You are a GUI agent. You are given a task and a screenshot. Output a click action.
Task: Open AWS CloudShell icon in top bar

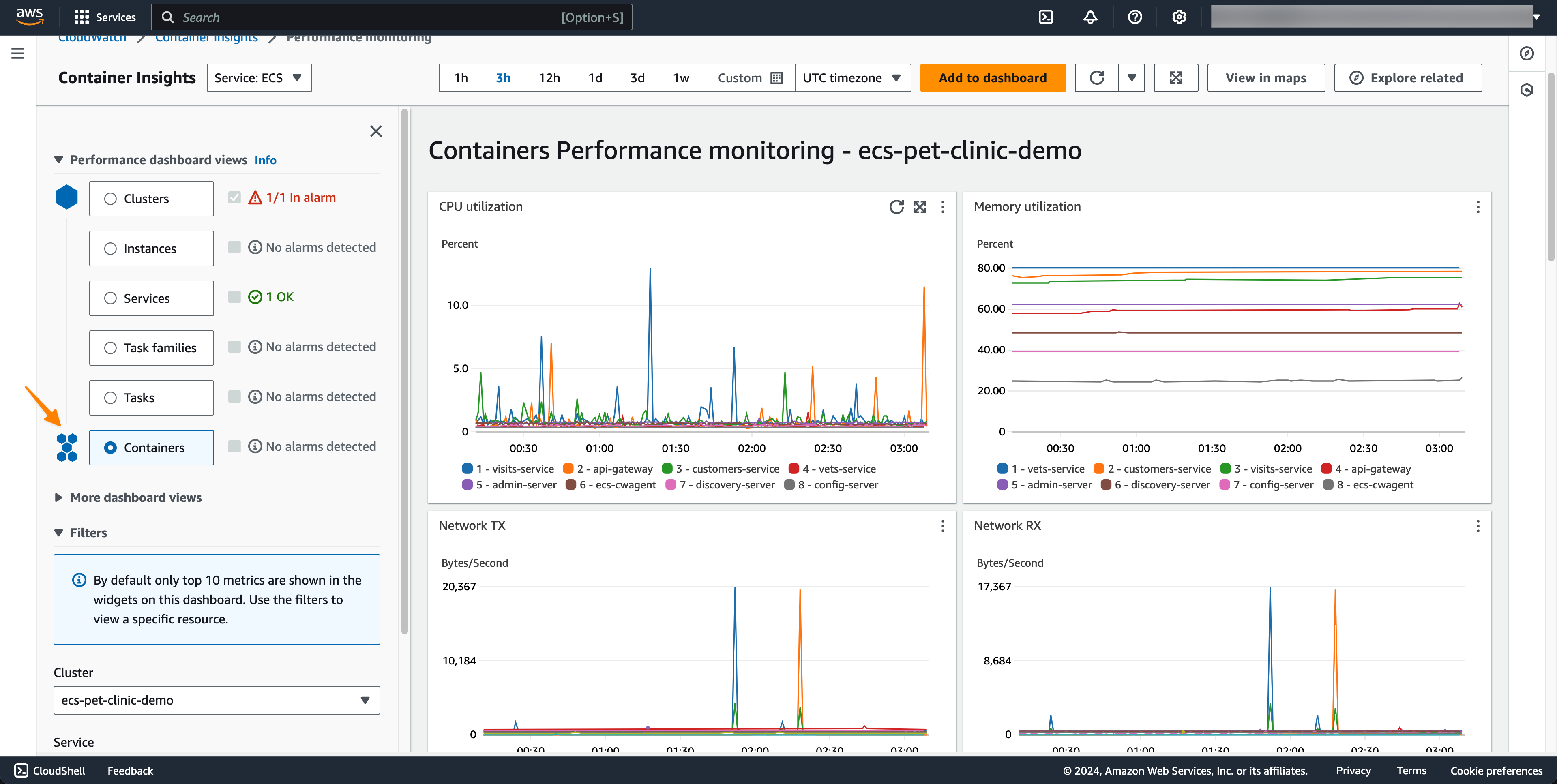tap(1046, 17)
